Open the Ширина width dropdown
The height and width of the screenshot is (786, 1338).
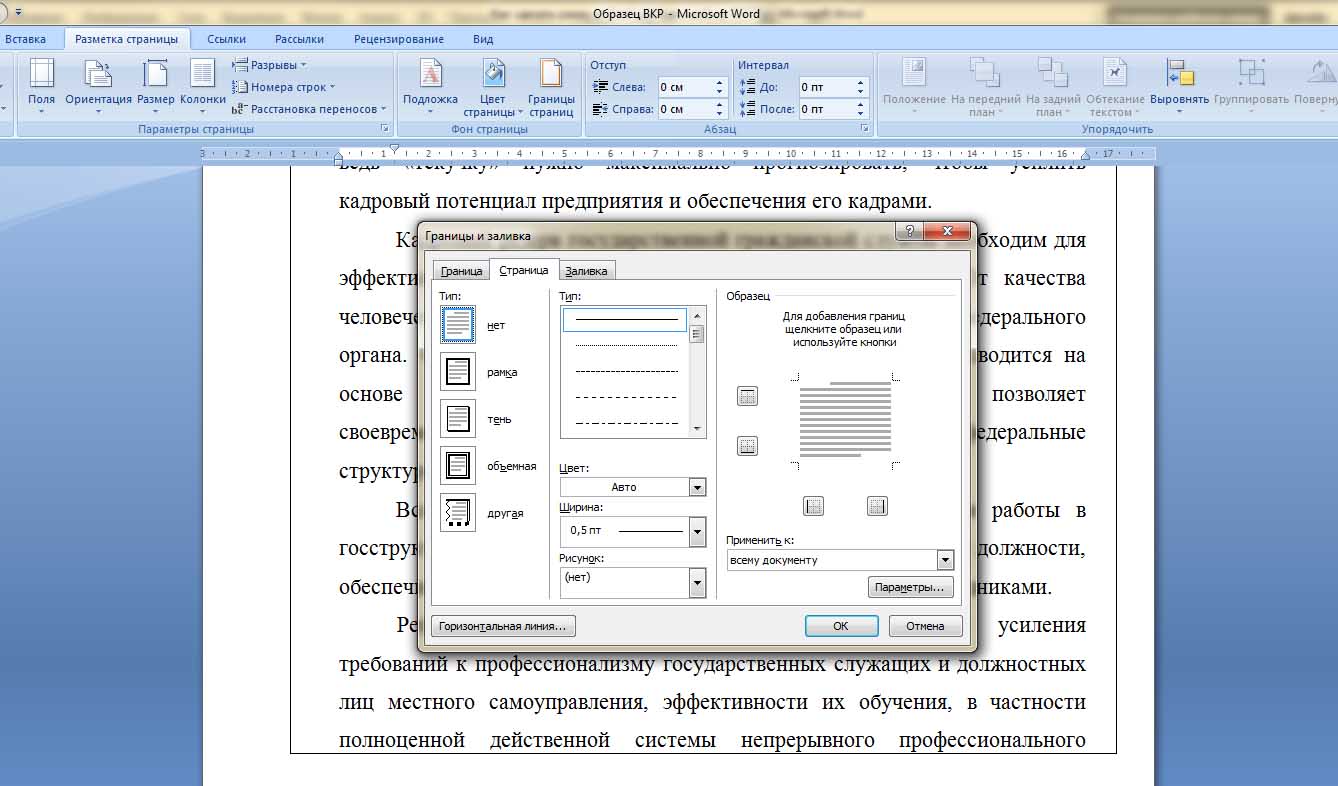698,531
